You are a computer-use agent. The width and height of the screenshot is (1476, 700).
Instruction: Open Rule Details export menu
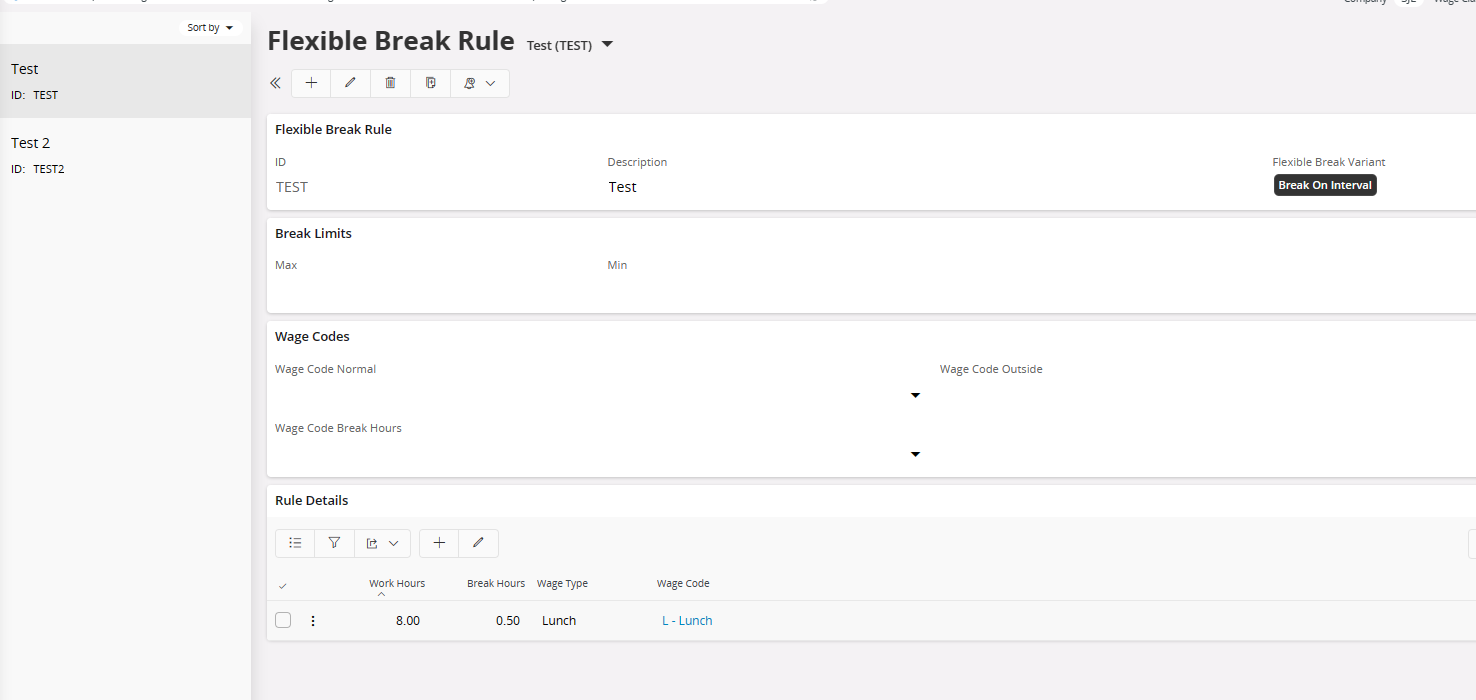point(382,543)
